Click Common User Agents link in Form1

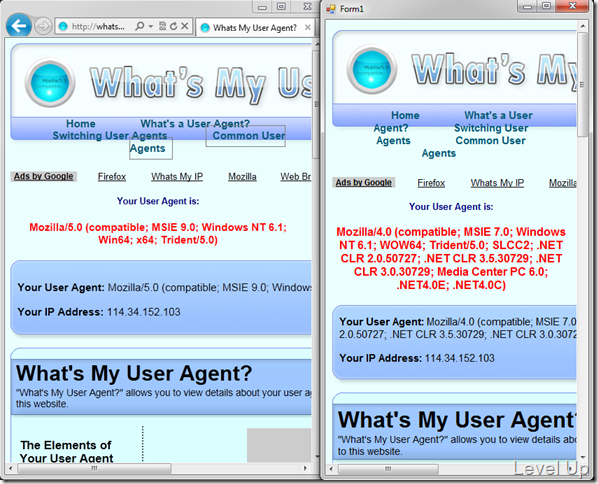pos(490,140)
